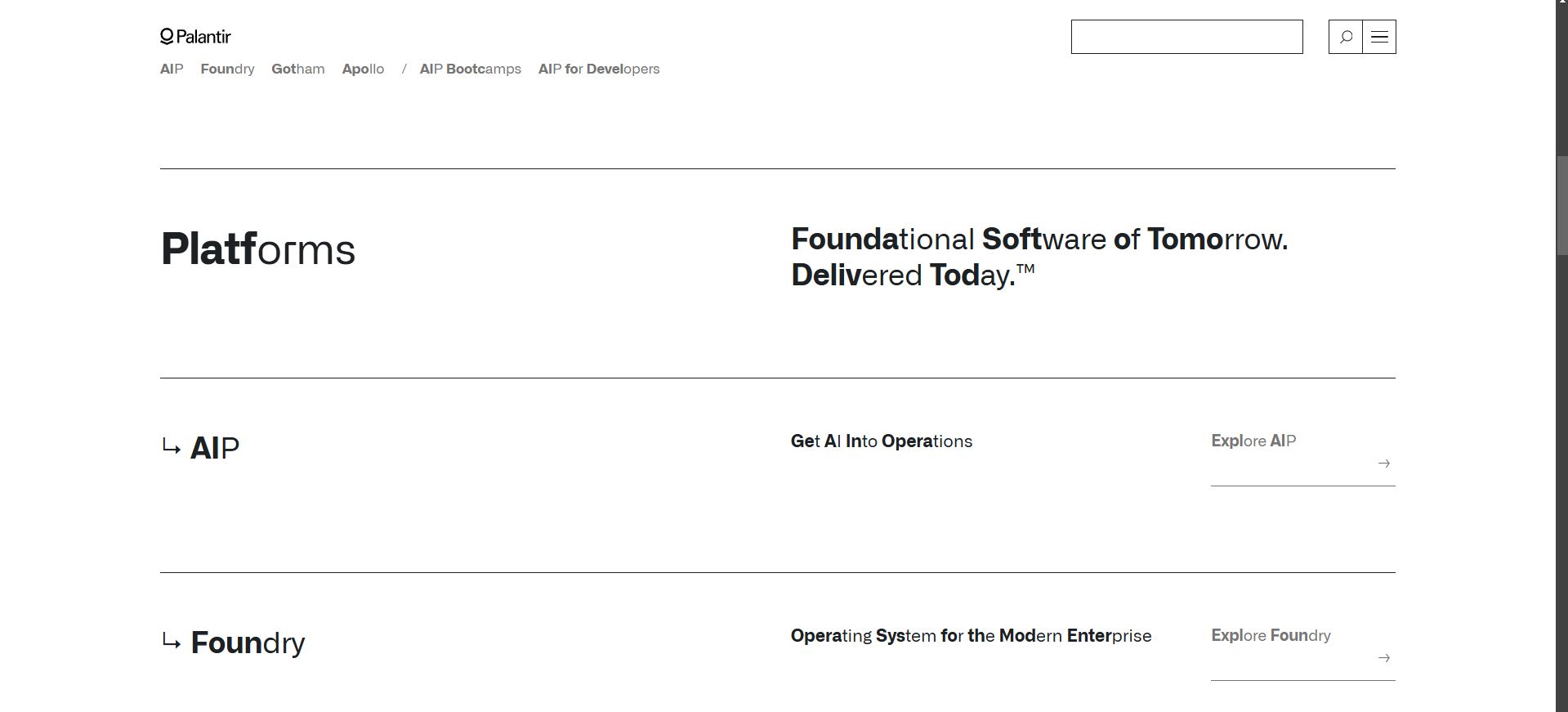Click the AIP platform heading
This screenshot has height=712, width=1568.
coord(215,448)
